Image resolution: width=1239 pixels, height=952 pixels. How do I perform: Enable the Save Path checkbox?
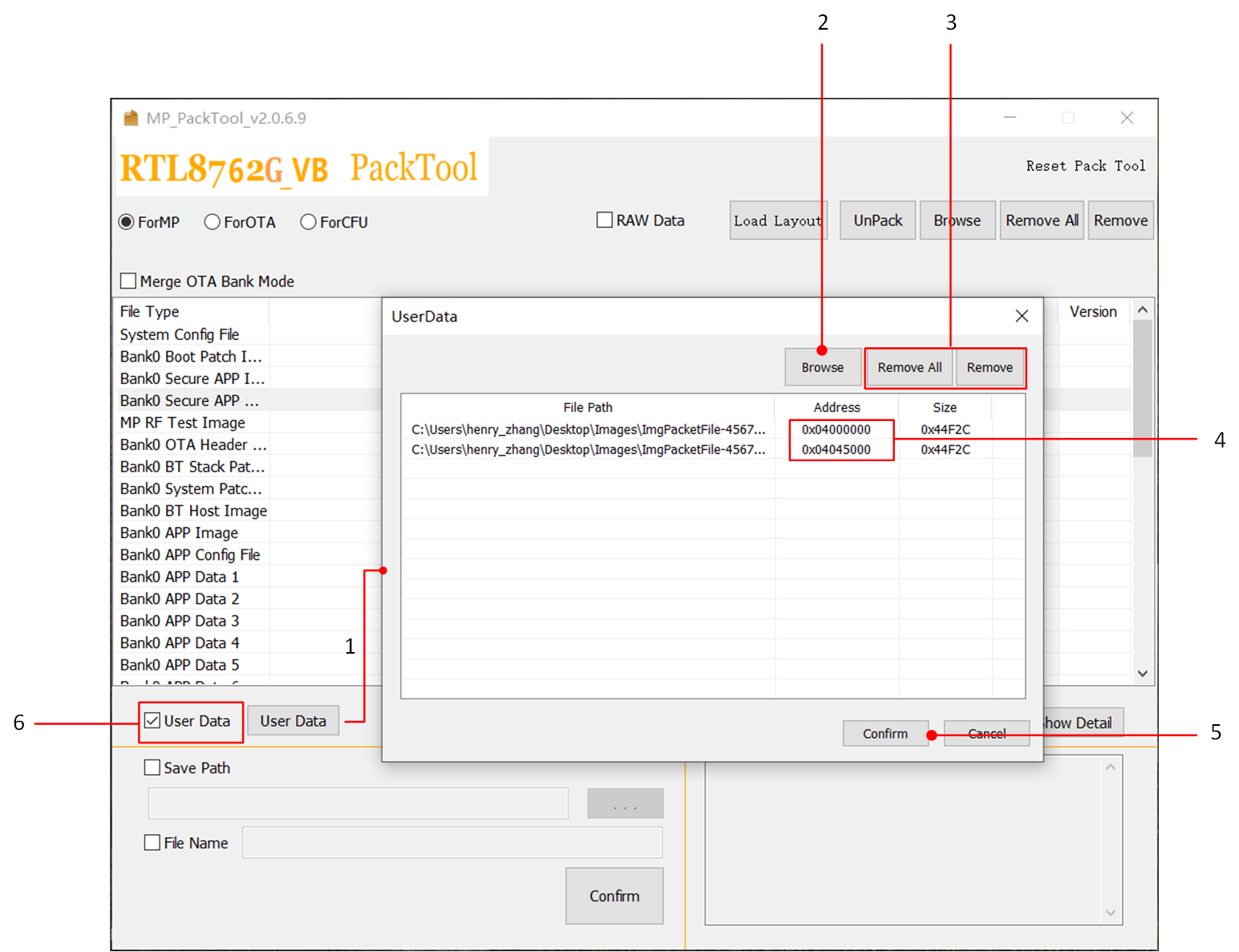pyautogui.click(x=152, y=768)
